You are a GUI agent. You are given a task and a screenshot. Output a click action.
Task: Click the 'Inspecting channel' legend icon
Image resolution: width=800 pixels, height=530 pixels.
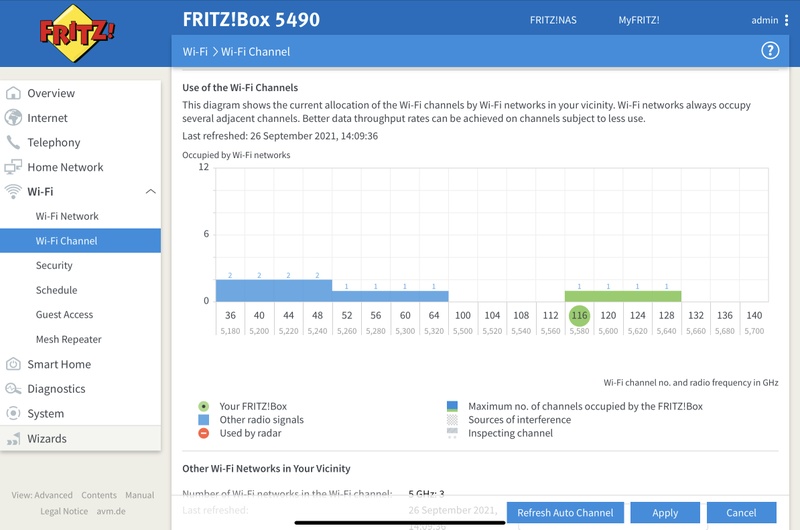click(x=452, y=433)
